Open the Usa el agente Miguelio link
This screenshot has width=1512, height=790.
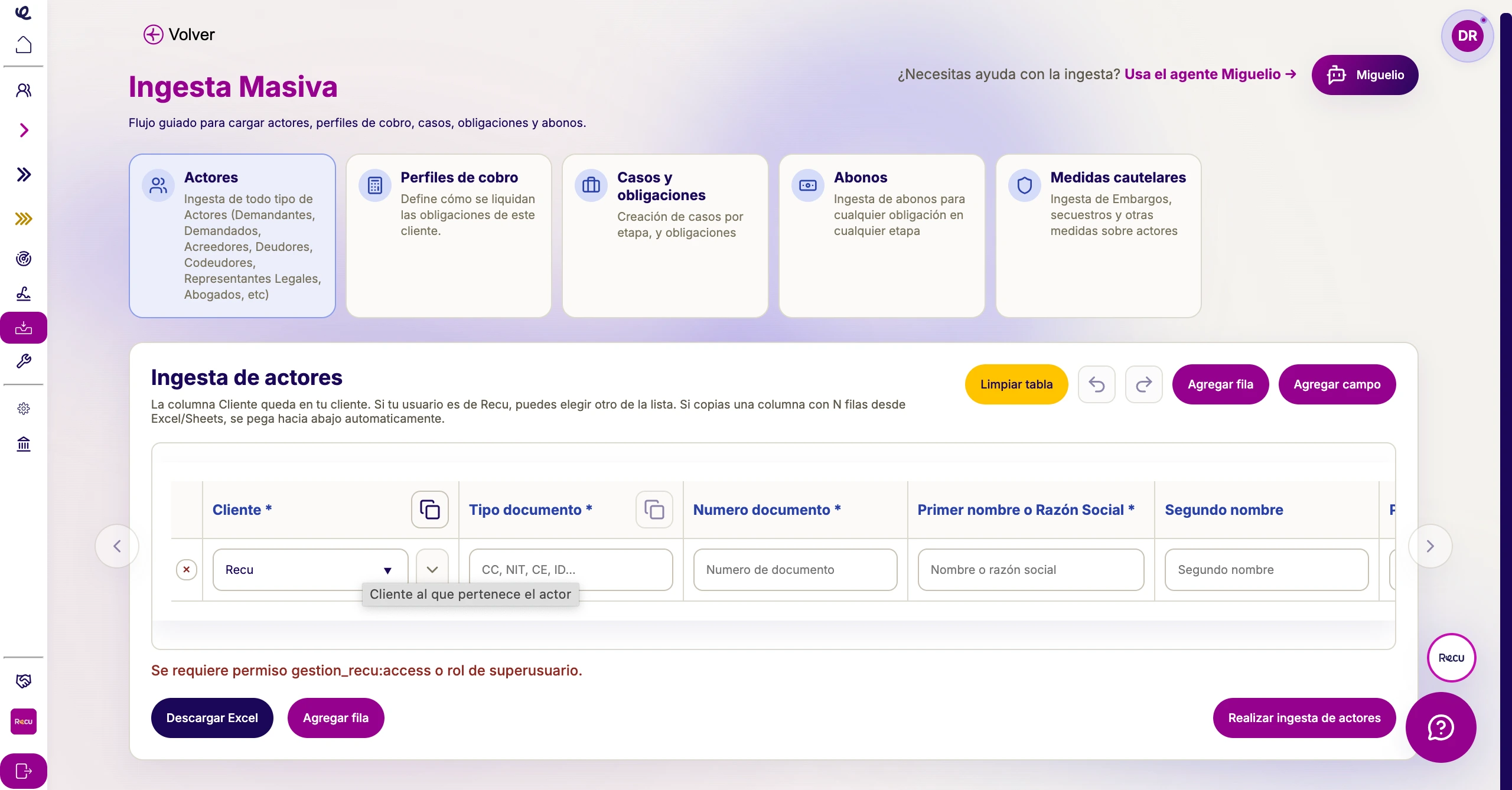[x=1210, y=74]
